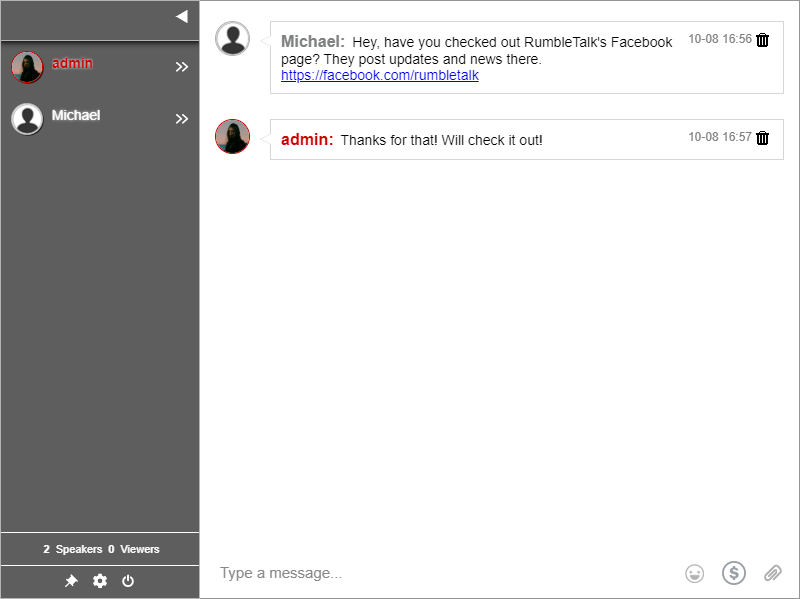Viewport: 800px width, 599px height.
Task: Expand options arrows next to admin
Action: coord(182,67)
